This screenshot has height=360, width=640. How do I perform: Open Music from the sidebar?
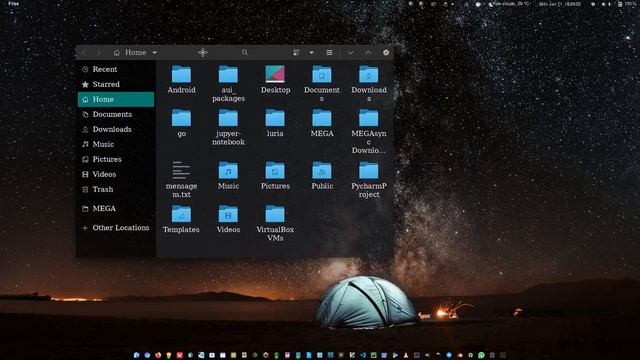(116, 144)
